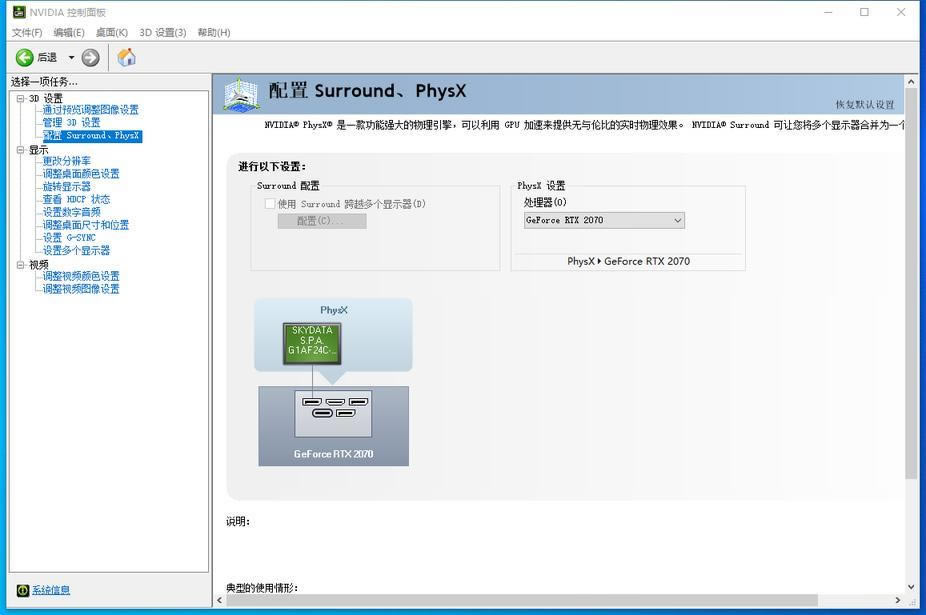Click the vertical scrollbar up arrow
Image resolution: width=926 pixels, height=615 pixels.
coord(911,82)
